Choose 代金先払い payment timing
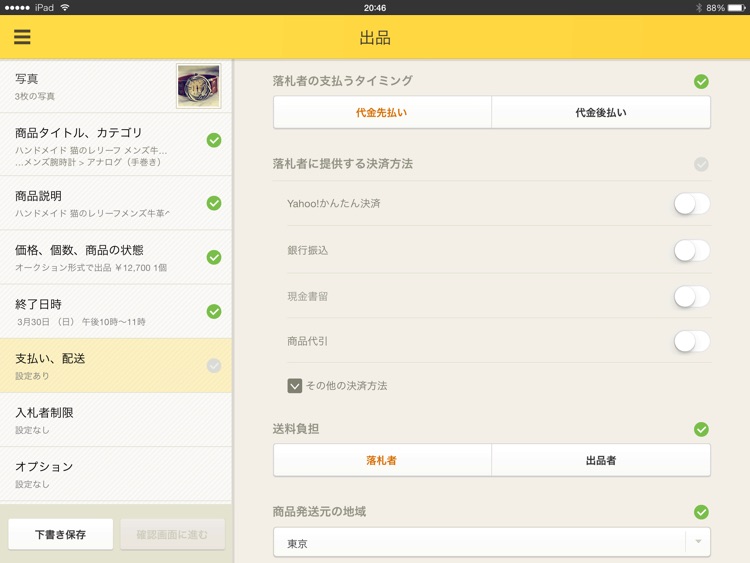 tap(382, 112)
